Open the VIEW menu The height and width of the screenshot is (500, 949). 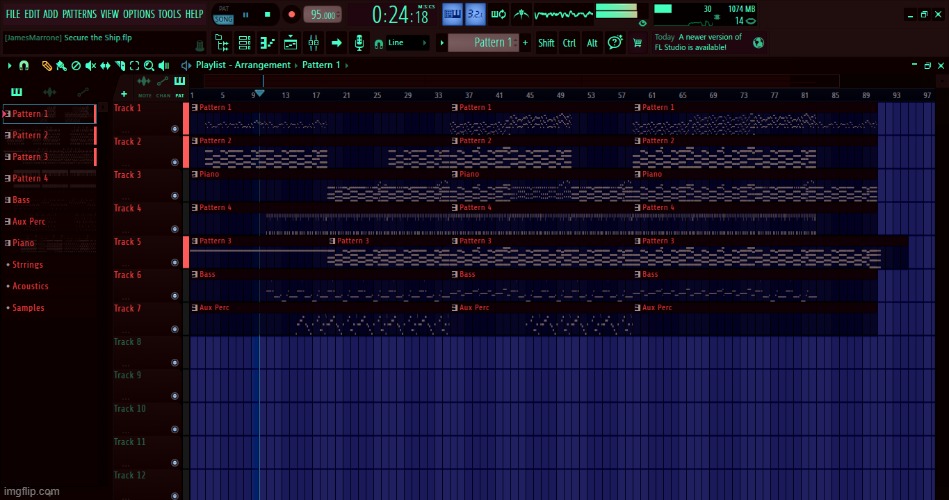tap(110, 14)
